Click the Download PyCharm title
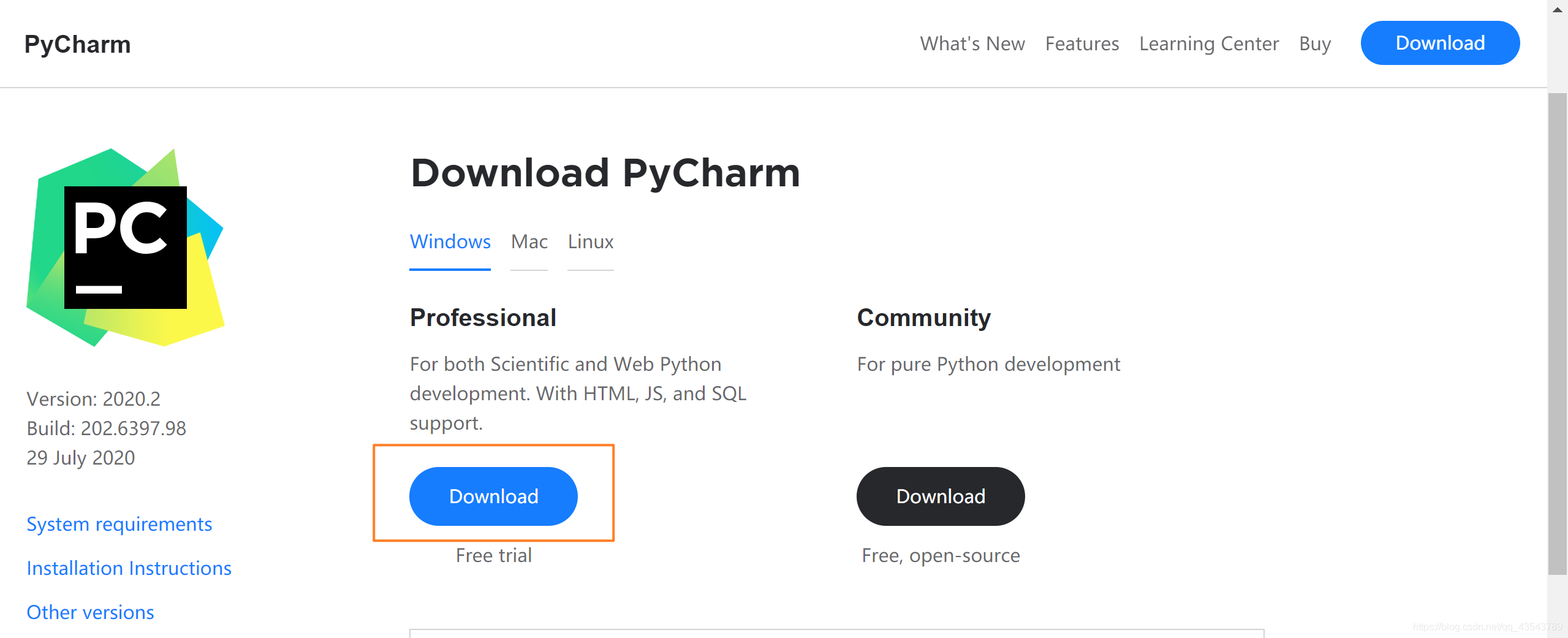1568x638 pixels. coord(605,173)
